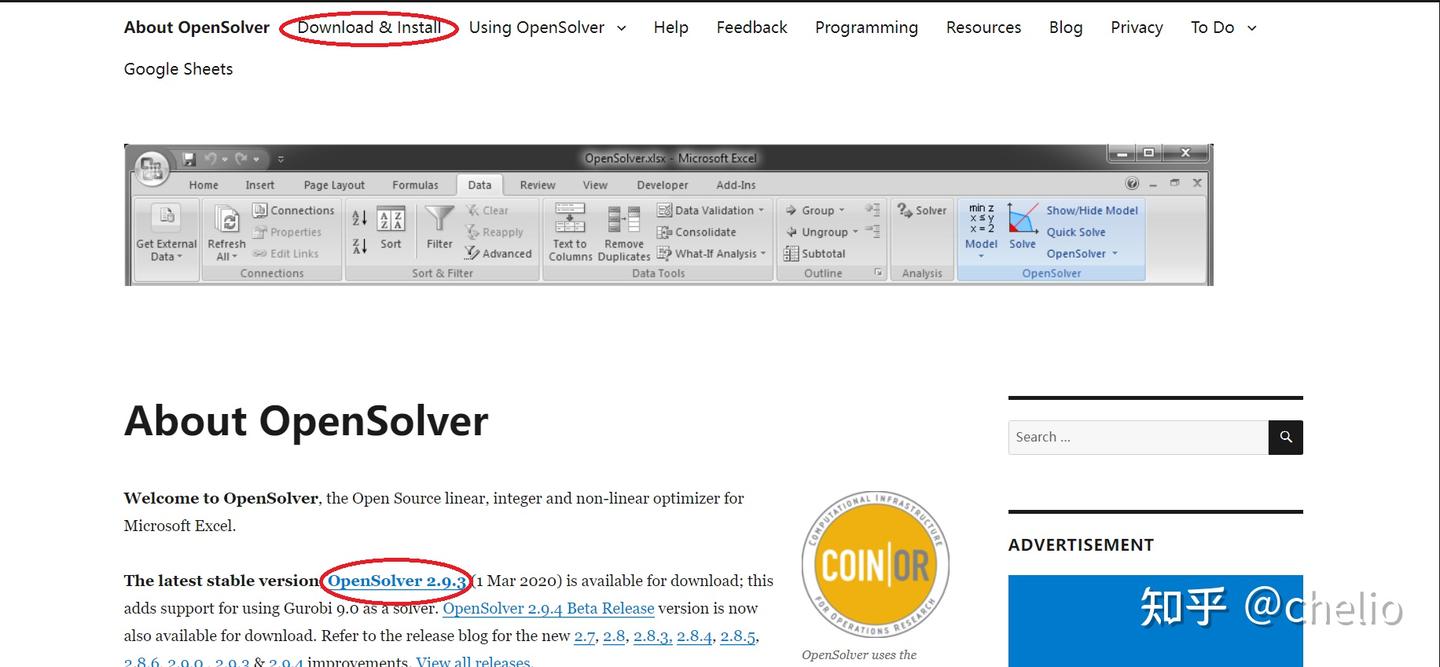Select Remove Duplicates in Data Tools

tap(623, 230)
